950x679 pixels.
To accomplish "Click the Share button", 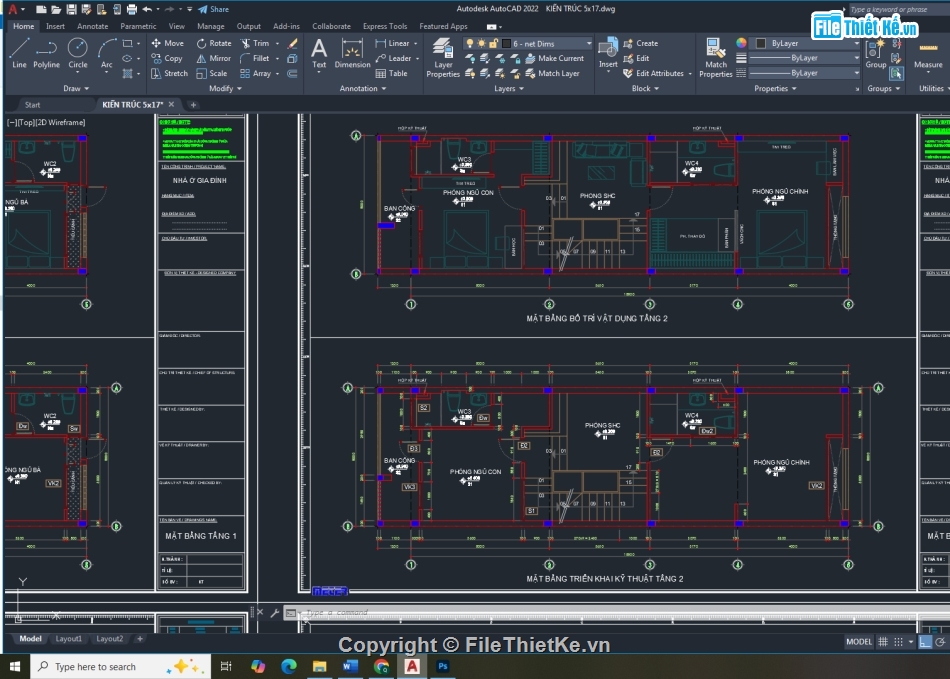I will click(x=213, y=9).
